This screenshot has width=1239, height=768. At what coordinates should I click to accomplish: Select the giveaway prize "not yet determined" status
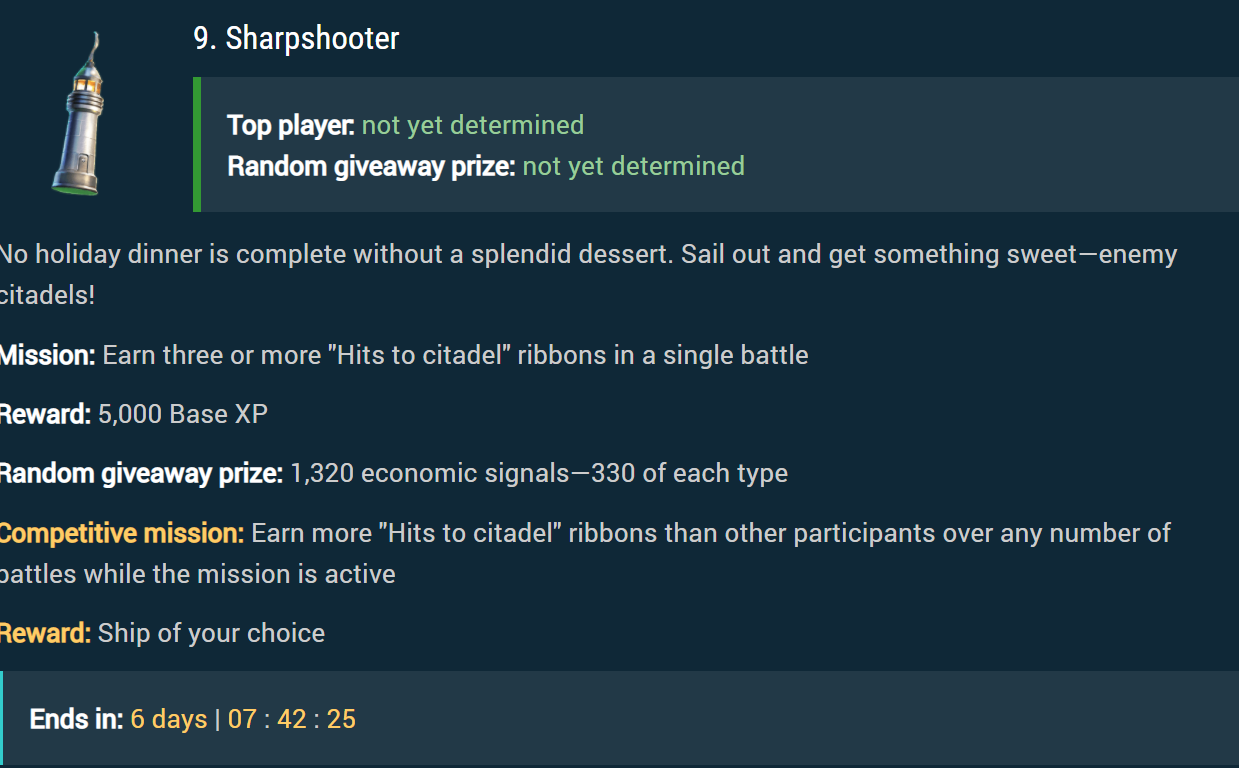pos(633,166)
